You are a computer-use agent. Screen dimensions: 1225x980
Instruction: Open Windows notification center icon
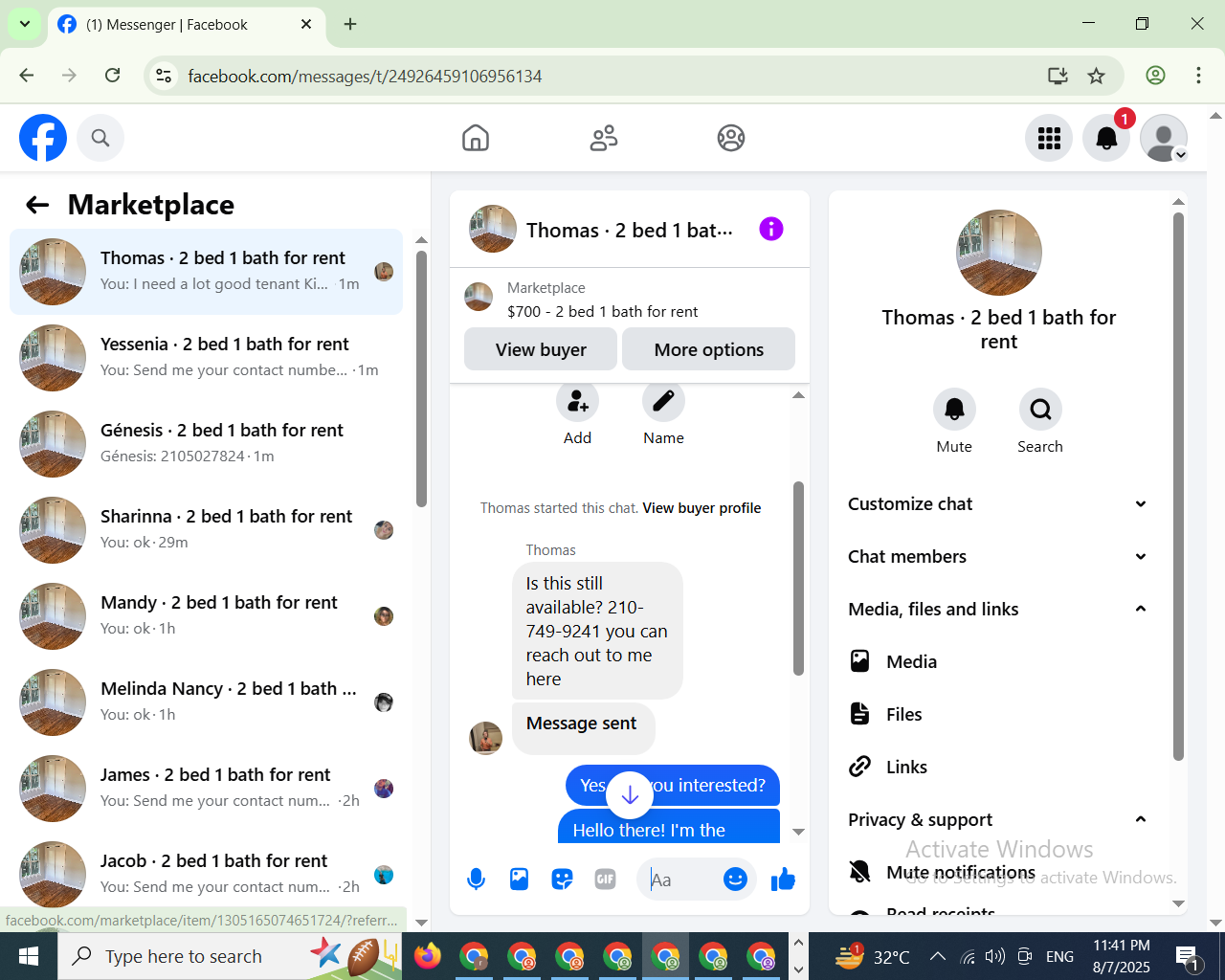(1189, 956)
